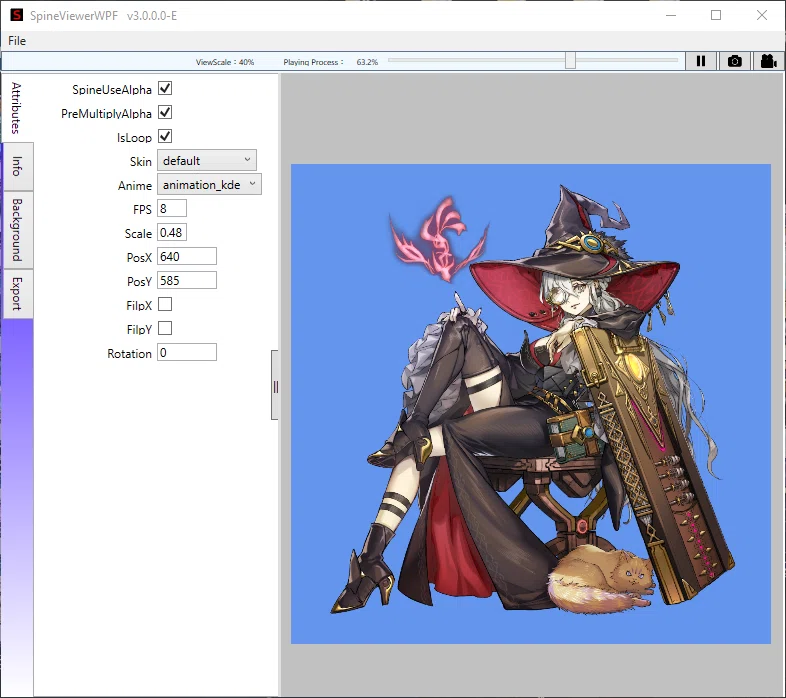Switch to the Info tab

[18, 166]
